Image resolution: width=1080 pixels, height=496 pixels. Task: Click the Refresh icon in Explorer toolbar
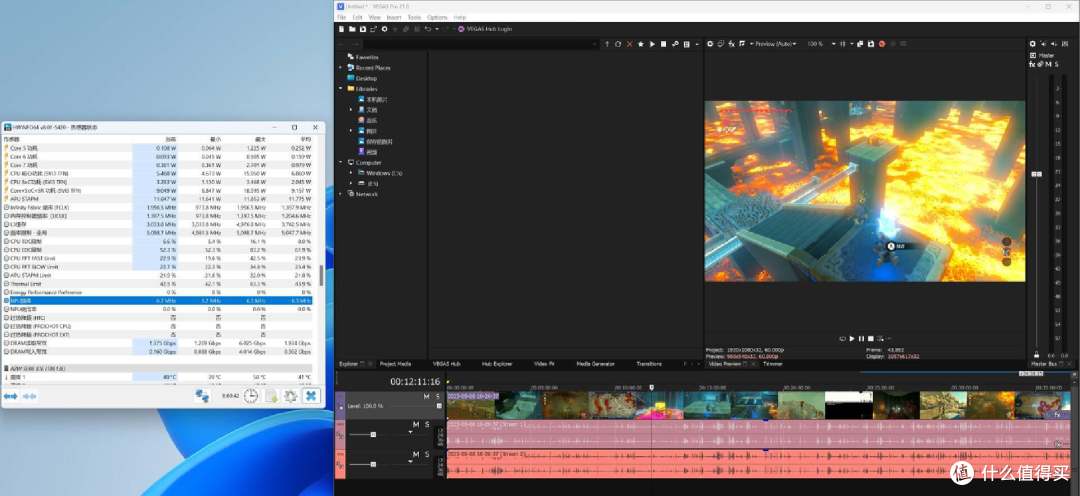(x=618, y=44)
